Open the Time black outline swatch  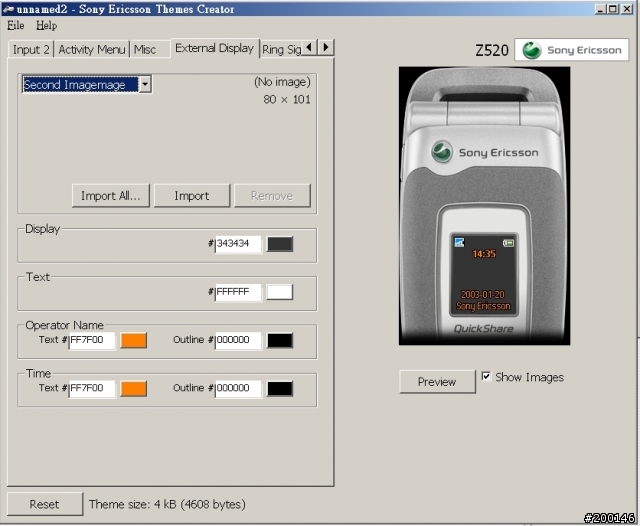click(280, 388)
